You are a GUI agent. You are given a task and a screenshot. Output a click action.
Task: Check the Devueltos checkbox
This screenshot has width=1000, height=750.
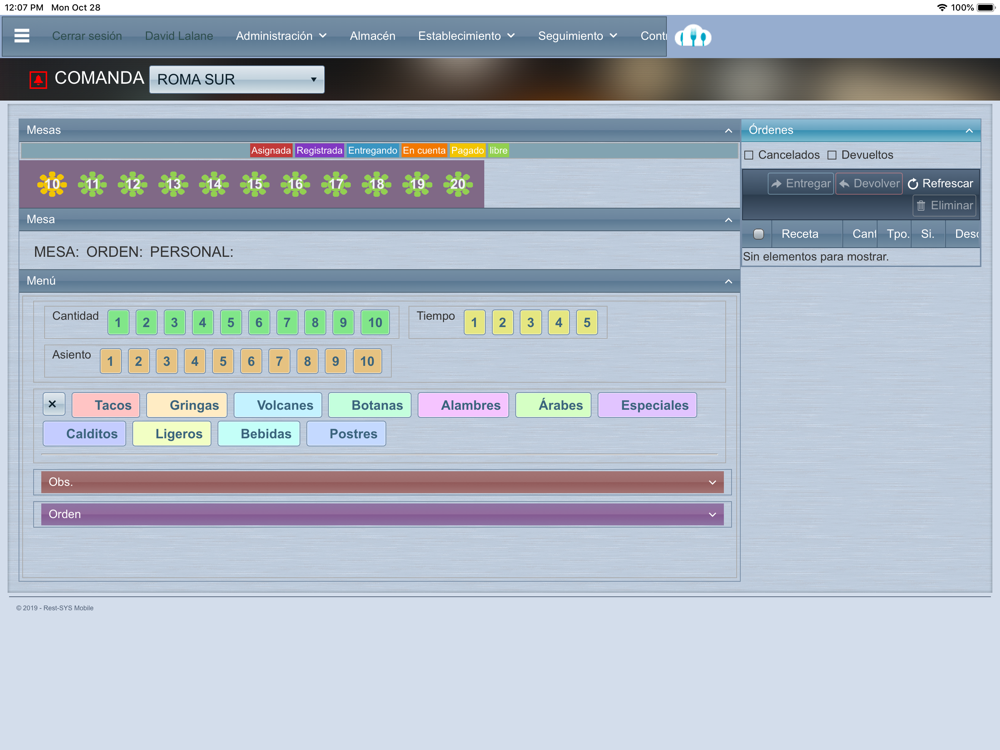point(832,155)
